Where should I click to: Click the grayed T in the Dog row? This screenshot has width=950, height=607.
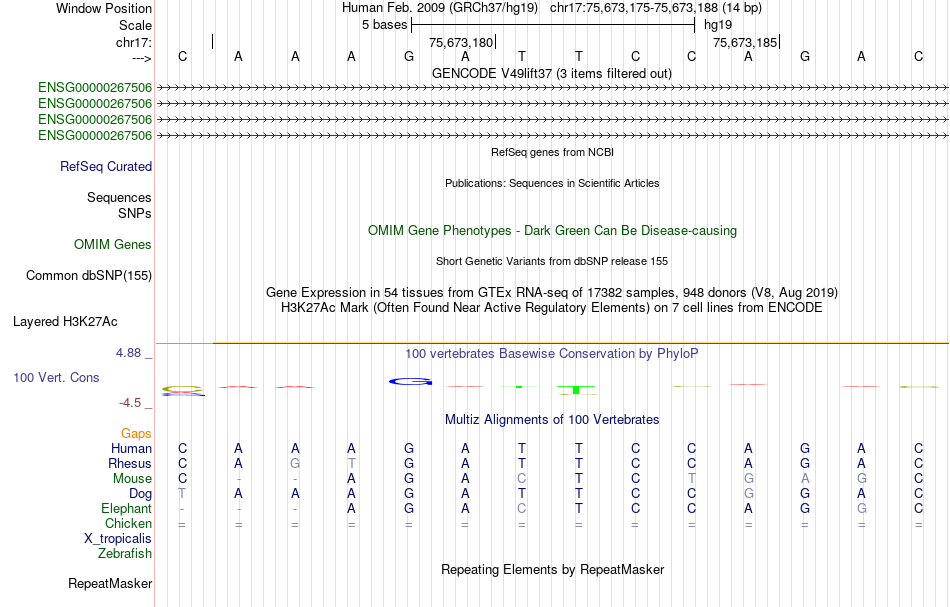tap(182, 494)
